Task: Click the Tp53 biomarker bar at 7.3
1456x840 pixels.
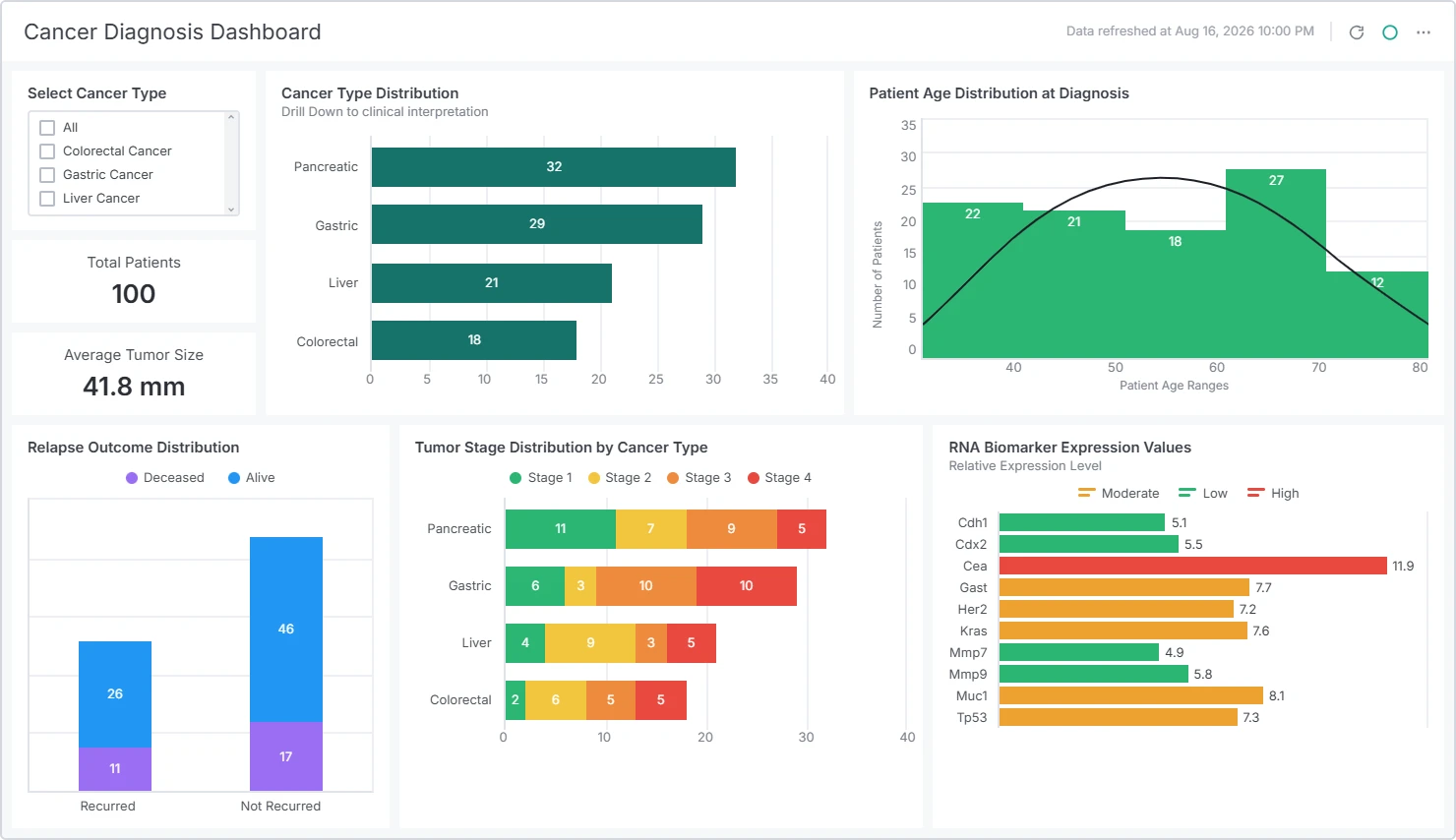Action: [1119, 717]
